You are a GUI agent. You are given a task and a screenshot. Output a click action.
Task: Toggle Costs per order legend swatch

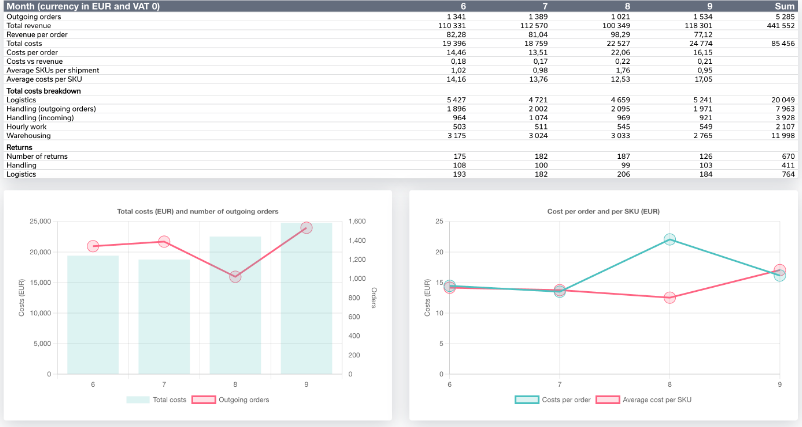coord(527,400)
